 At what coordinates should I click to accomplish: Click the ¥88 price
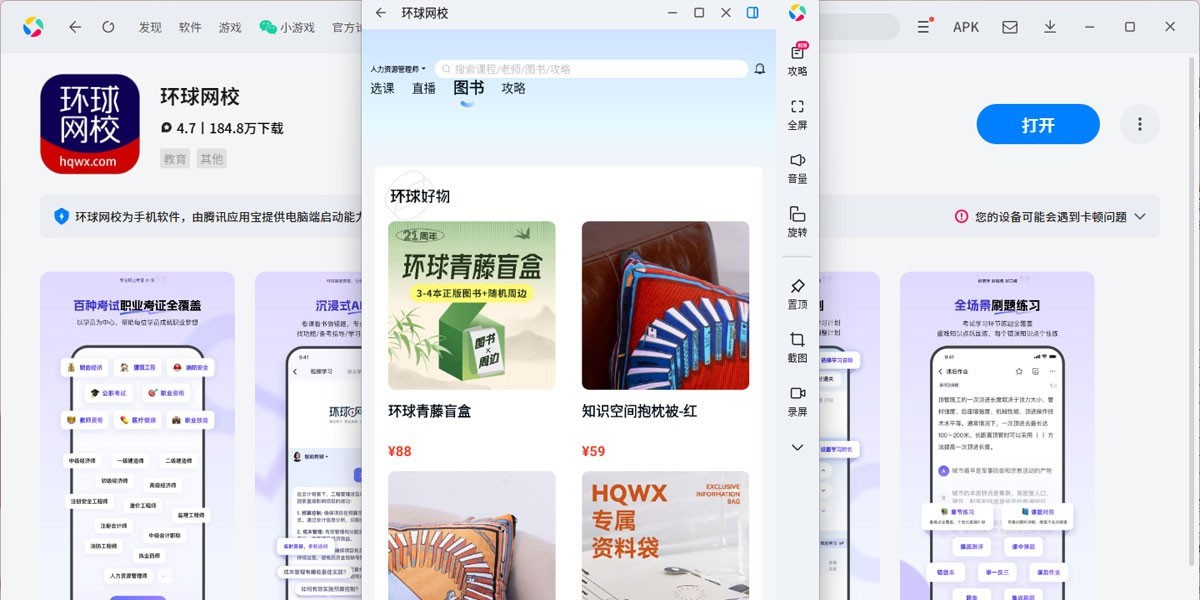tap(400, 451)
